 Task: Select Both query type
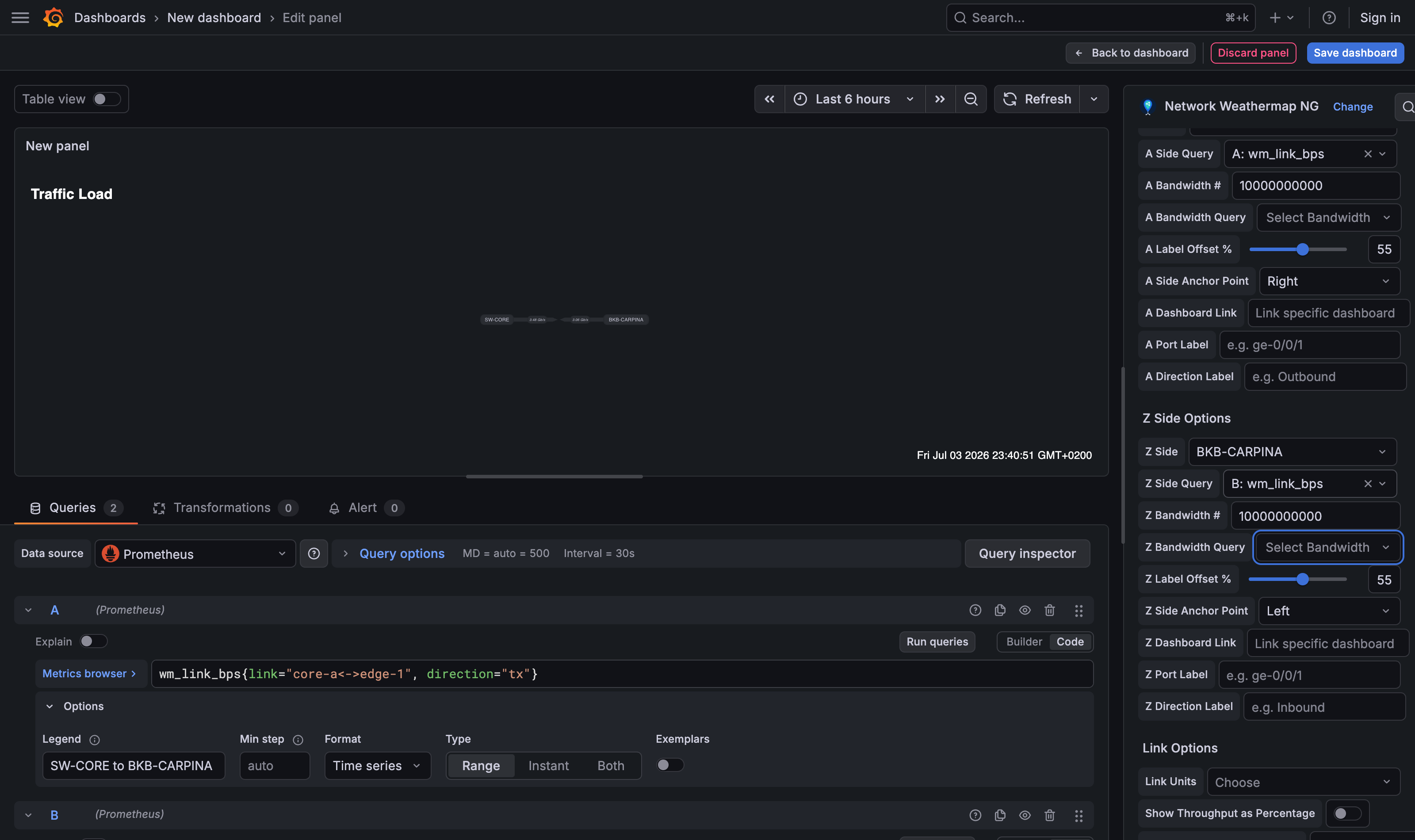[x=610, y=765]
